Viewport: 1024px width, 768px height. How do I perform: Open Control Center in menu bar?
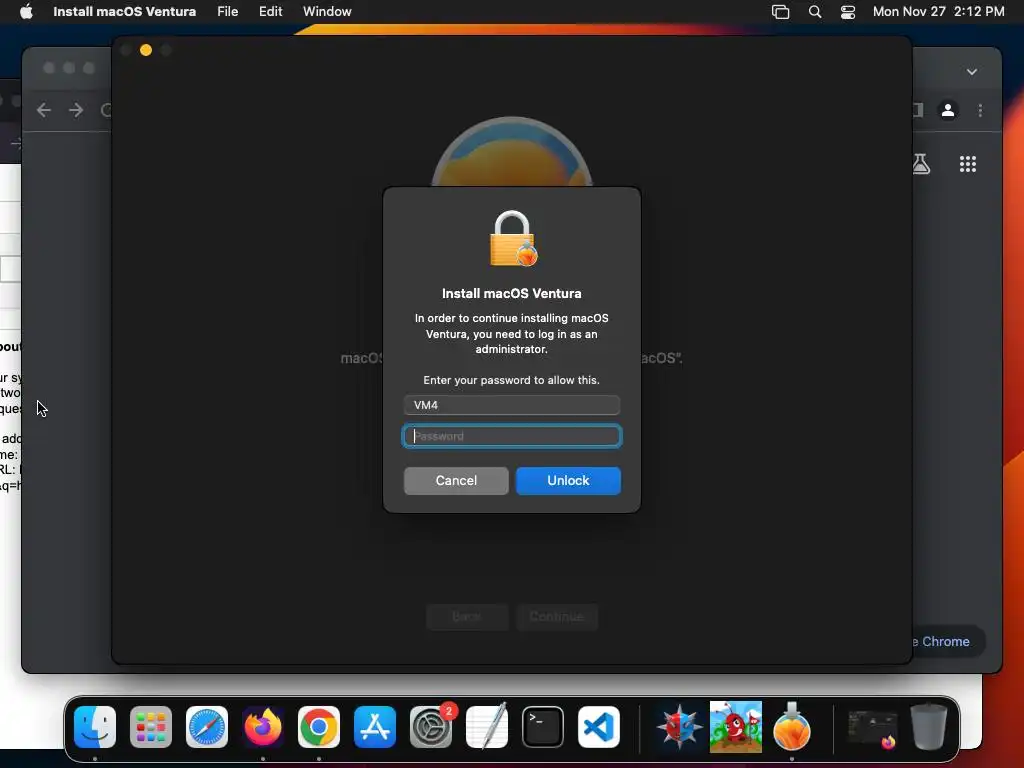[848, 11]
